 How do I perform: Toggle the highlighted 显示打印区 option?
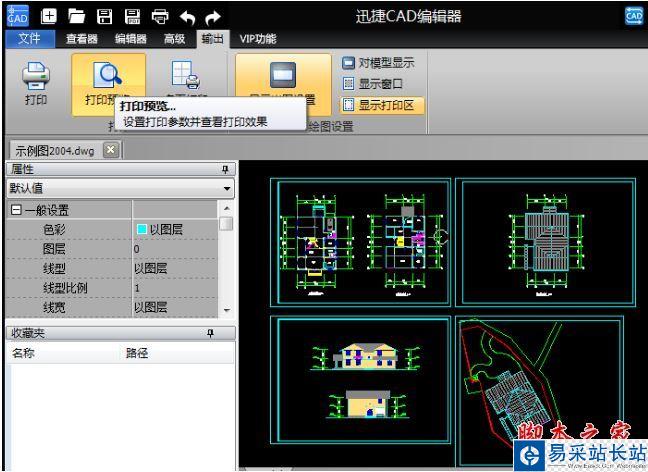coord(382,105)
